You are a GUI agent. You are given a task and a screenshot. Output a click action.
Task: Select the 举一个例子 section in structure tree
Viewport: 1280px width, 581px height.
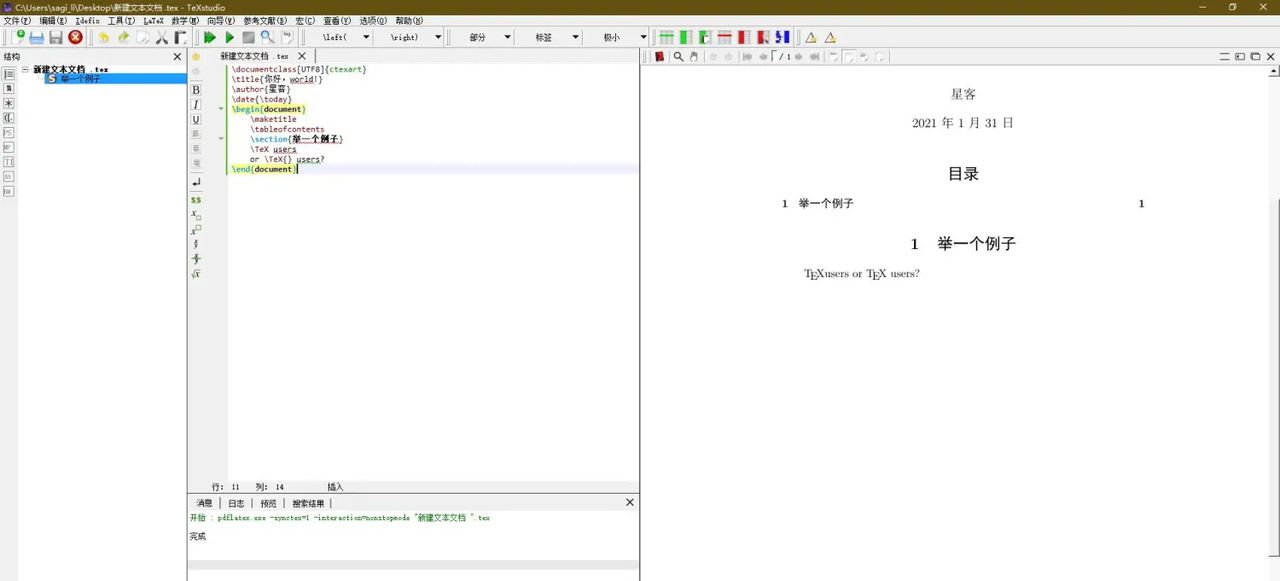point(80,79)
